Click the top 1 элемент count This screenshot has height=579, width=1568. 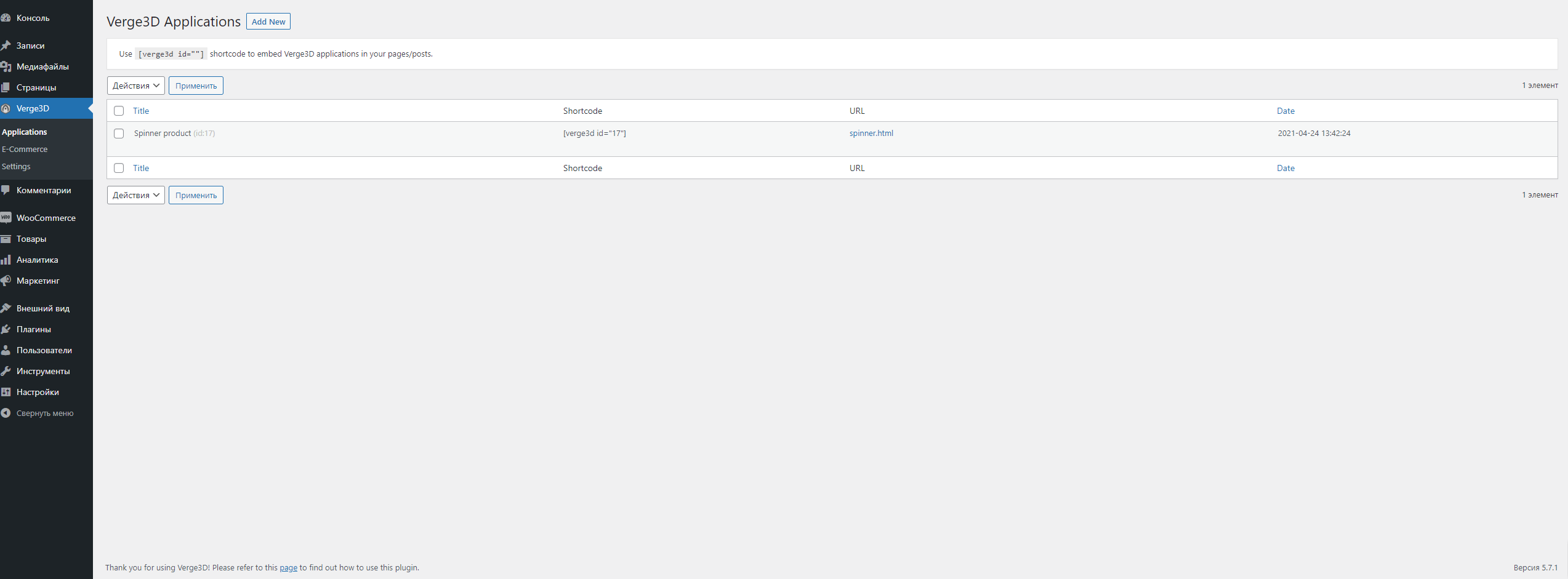point(1540,86)
